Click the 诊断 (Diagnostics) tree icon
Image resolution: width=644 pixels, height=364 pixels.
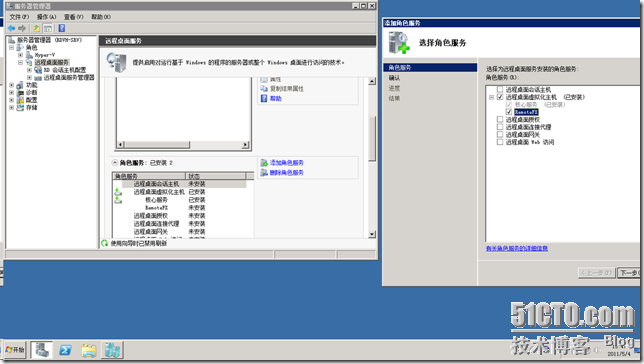tap(21, 92)
